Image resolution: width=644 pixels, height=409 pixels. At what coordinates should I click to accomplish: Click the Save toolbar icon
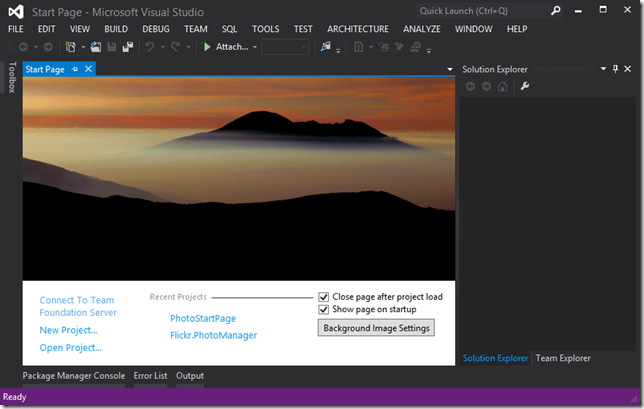pos(112,47)
